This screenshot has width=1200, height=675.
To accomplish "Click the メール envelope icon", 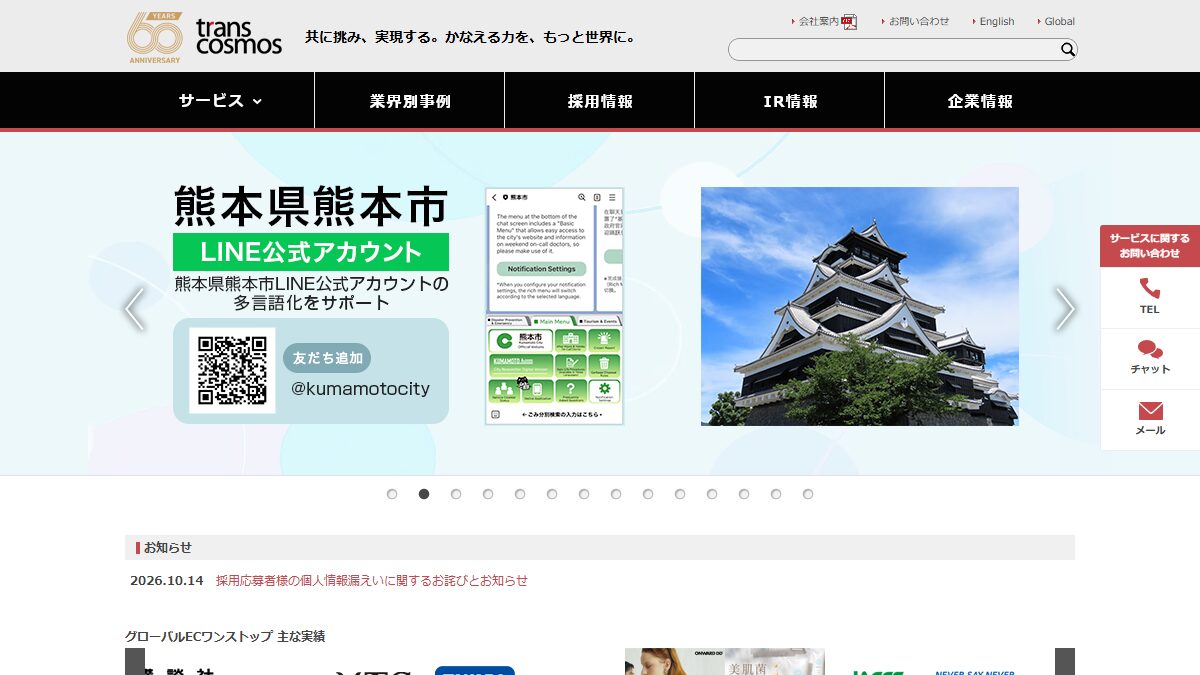I will (x=1150, y=411).
